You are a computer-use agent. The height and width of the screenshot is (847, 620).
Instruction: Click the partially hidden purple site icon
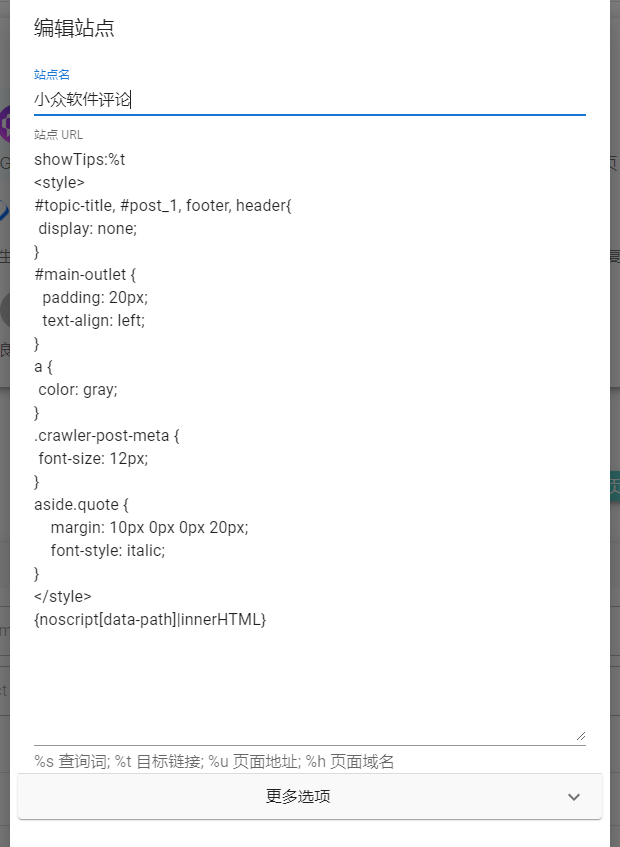pyautogui.click(x=4, y=130)
